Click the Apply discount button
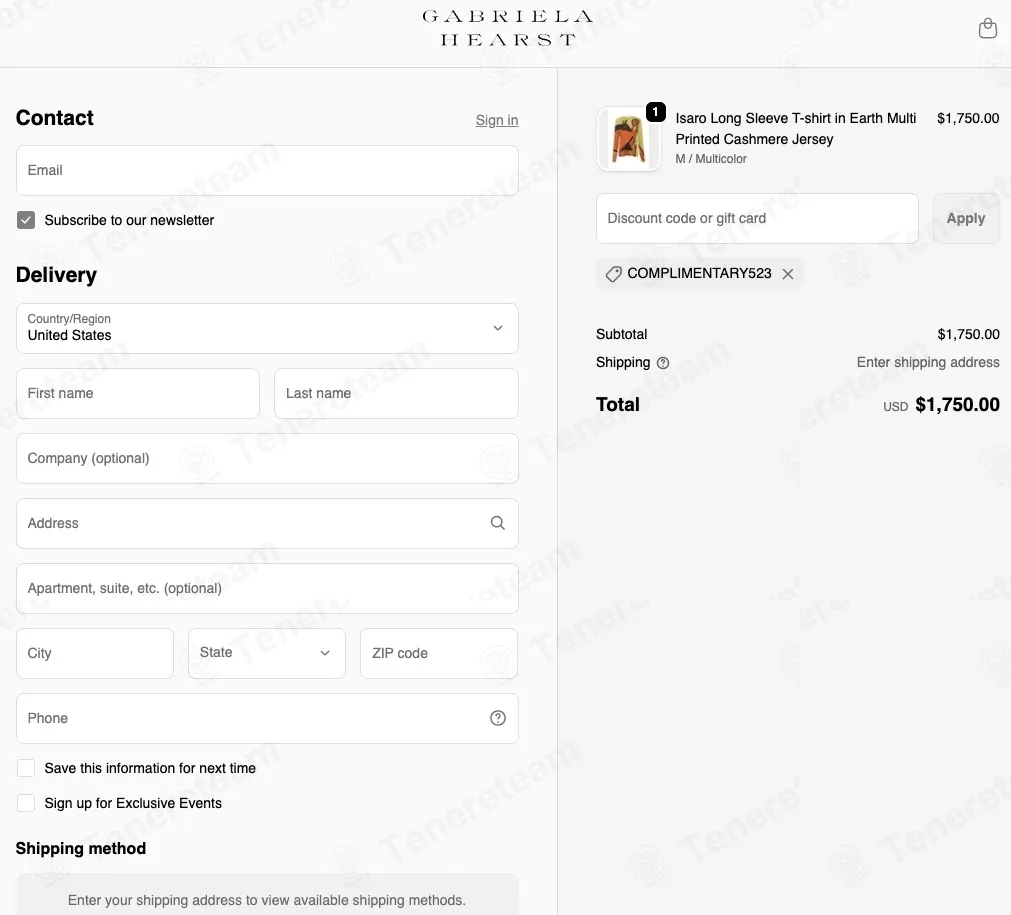 tap(966, 219)
